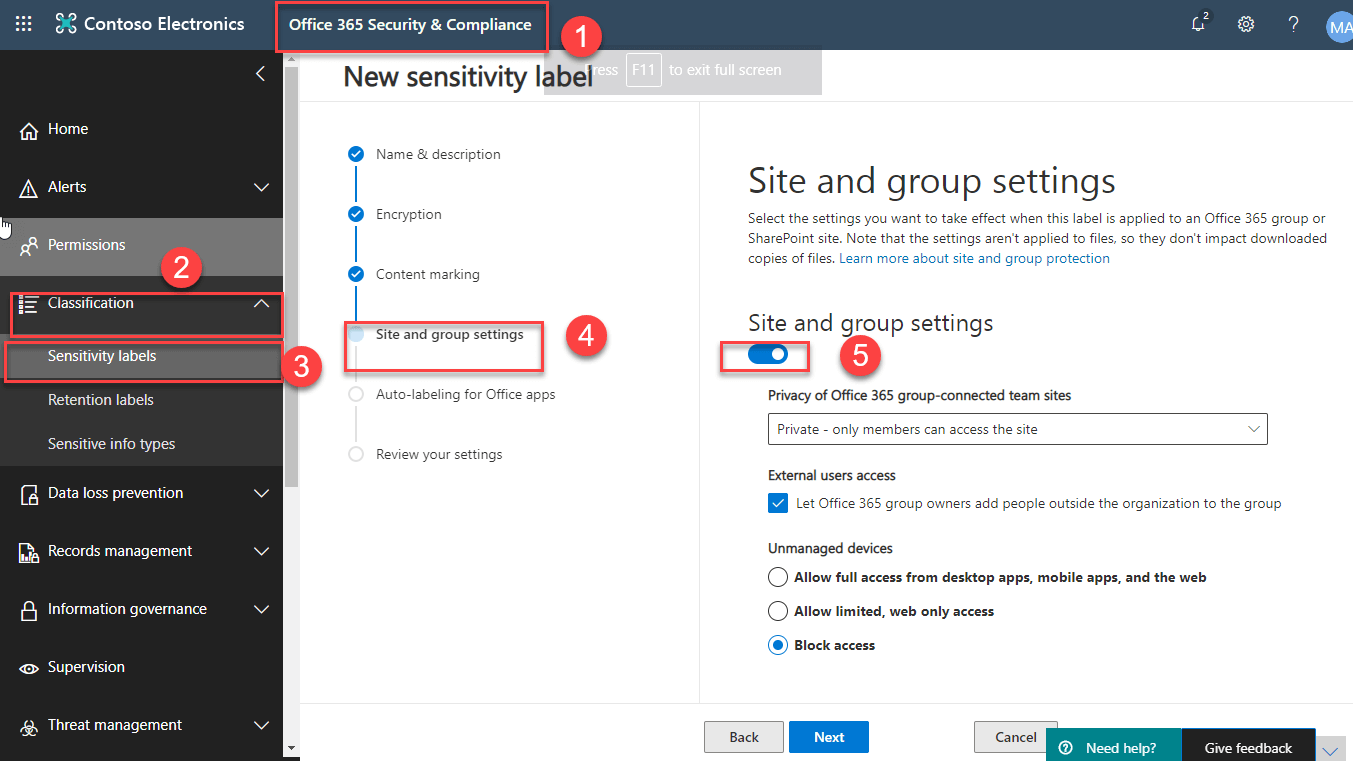Open Retention labels in sidebar
1353x761 pixels.
101,400
